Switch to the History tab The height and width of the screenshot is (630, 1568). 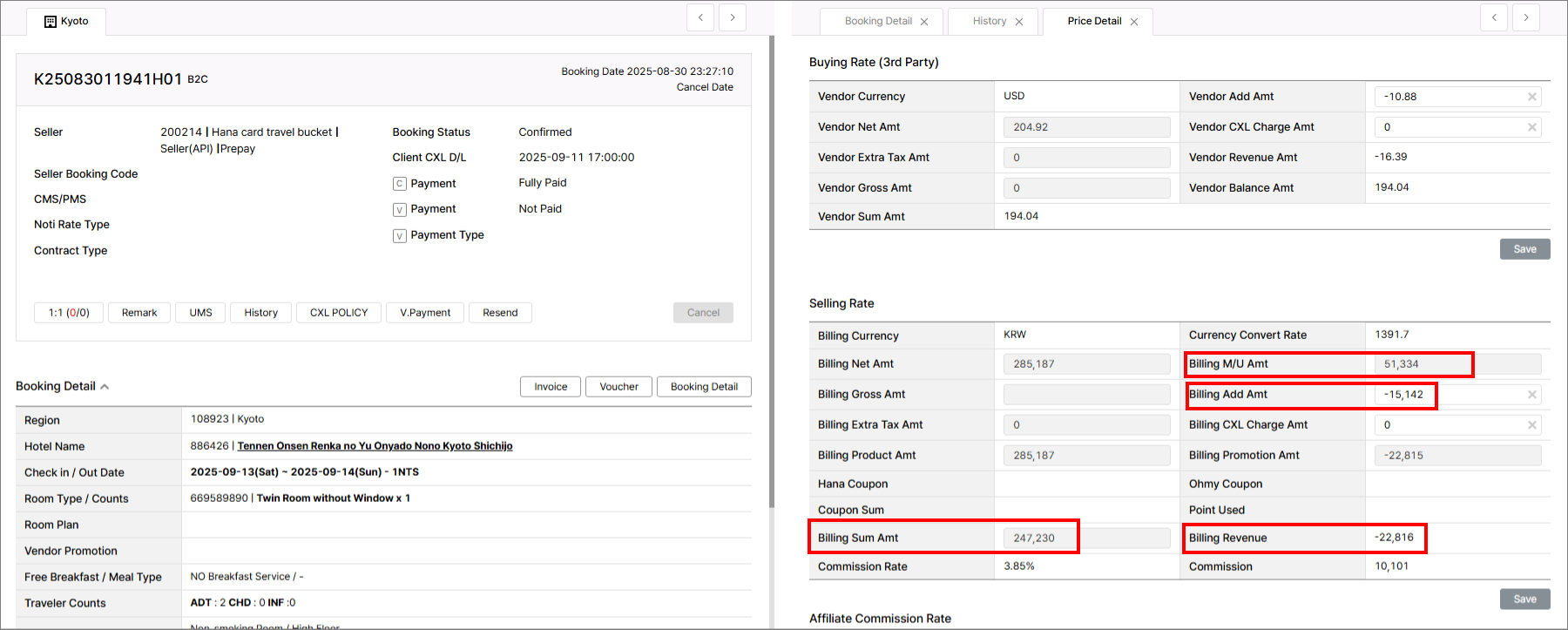point(990,21)
